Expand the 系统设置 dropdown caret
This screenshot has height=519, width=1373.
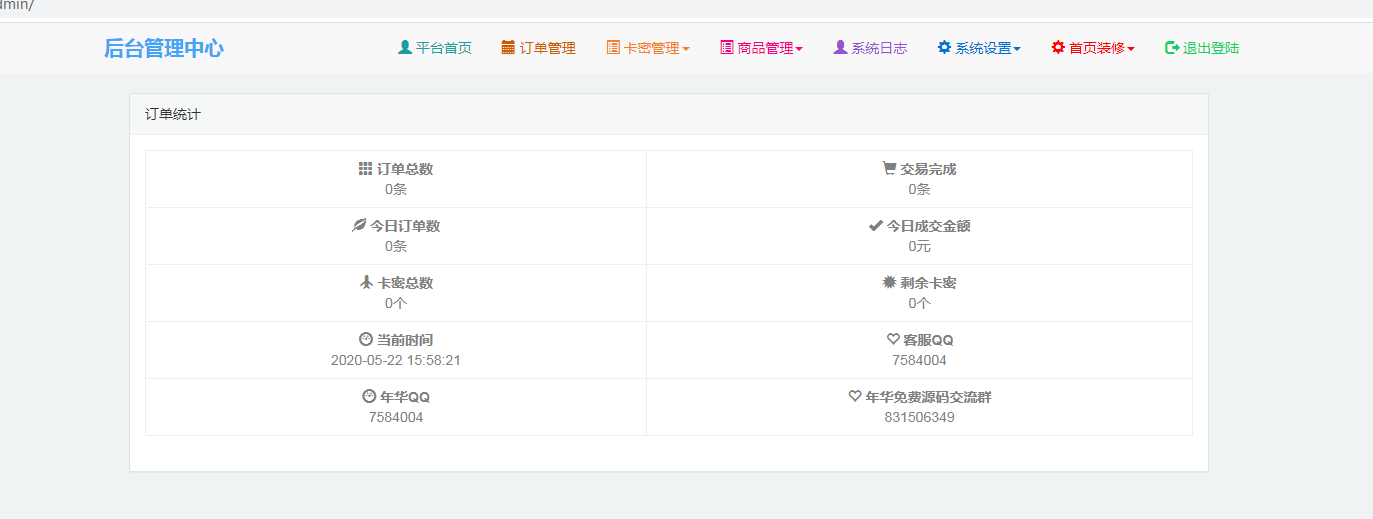pos(1017,49)
